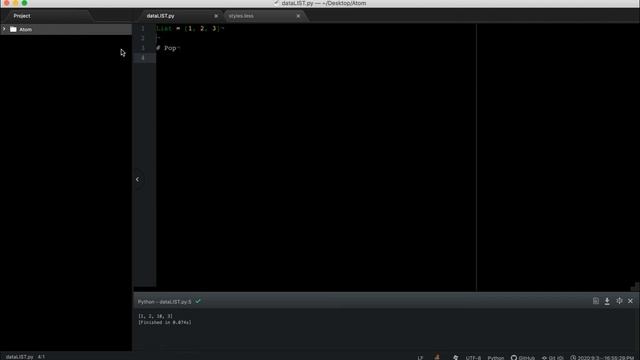This screenshot has width=640, height=360.
Task: Open the LF line ending selector
Action: point(420,358)
